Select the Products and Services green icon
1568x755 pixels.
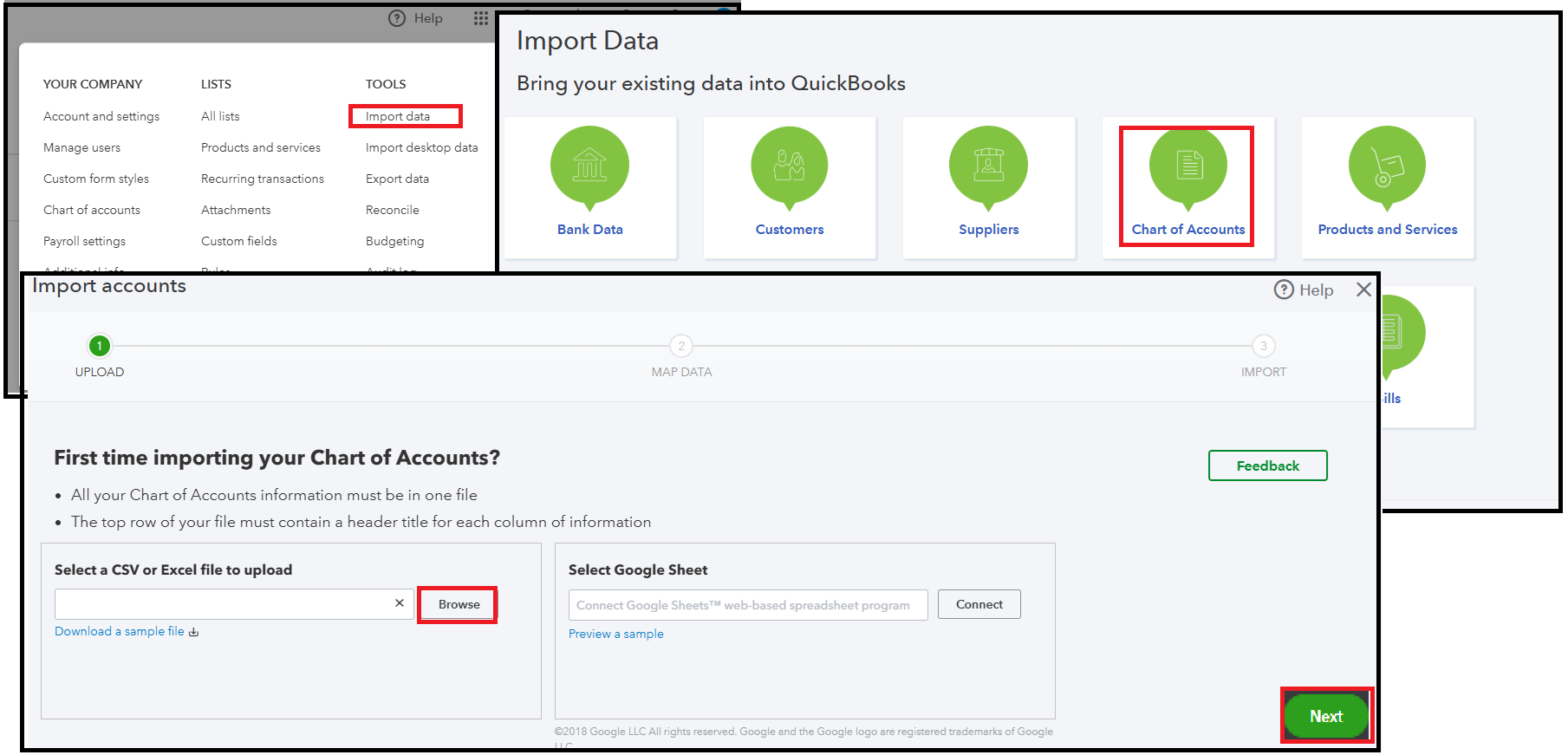pos(1387,168)
